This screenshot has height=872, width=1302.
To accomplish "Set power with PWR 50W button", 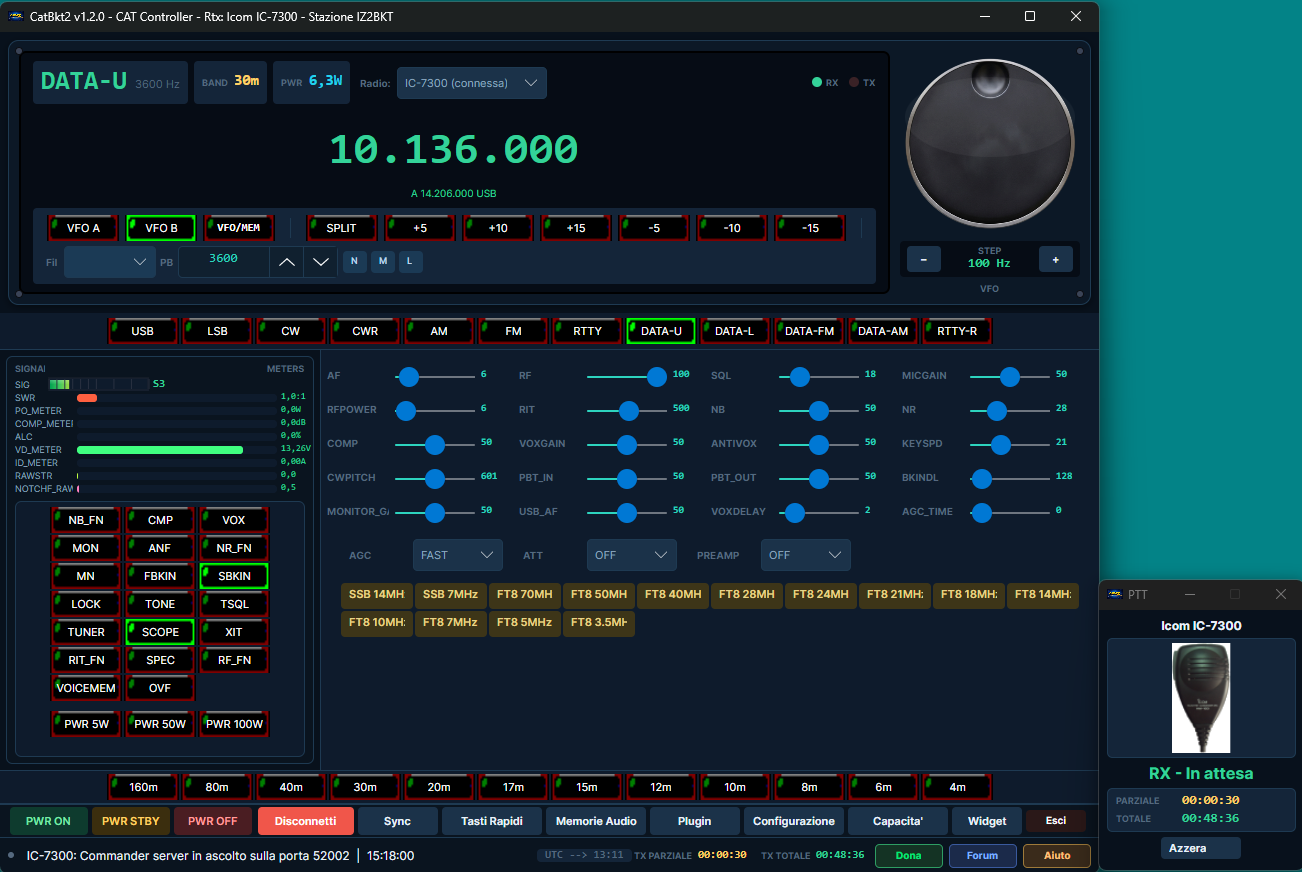I will pyautogui.click(x=160, y=724).
